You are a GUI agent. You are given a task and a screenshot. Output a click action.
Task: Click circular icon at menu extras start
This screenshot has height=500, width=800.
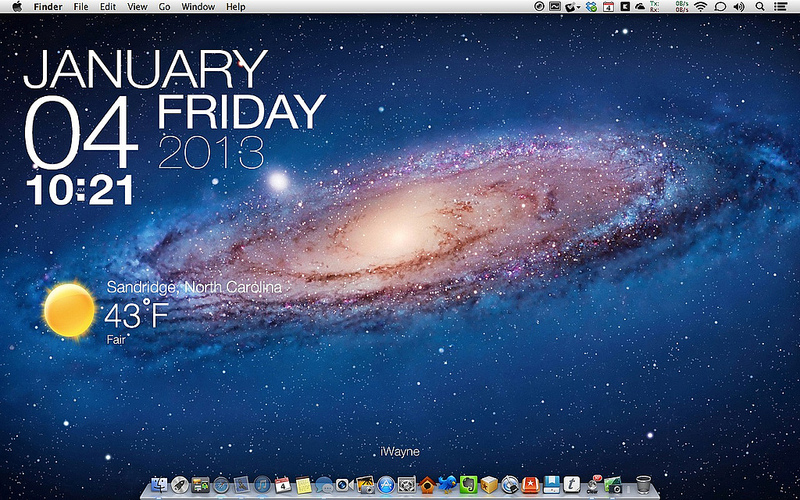tap(539, 7)
